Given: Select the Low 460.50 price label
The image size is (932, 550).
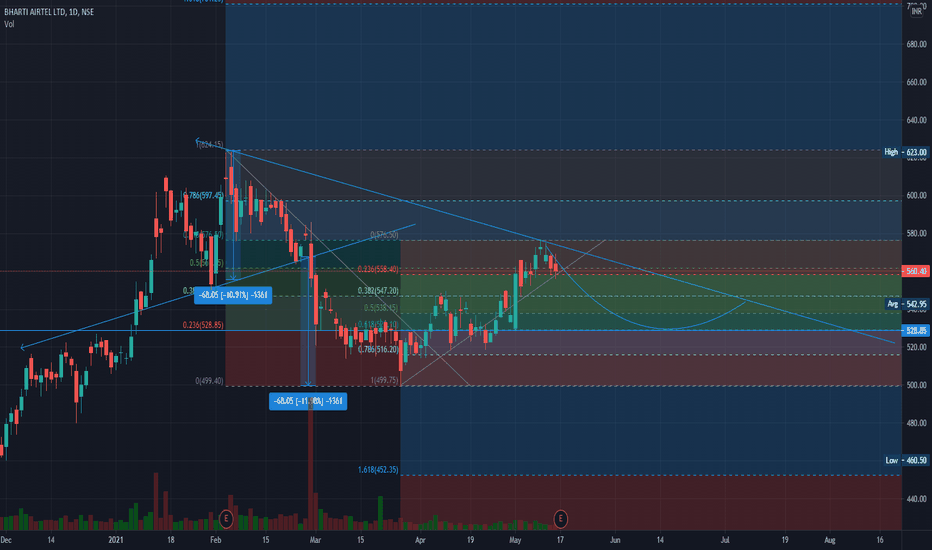Looking at the screenshot, I should coord(906,460).
